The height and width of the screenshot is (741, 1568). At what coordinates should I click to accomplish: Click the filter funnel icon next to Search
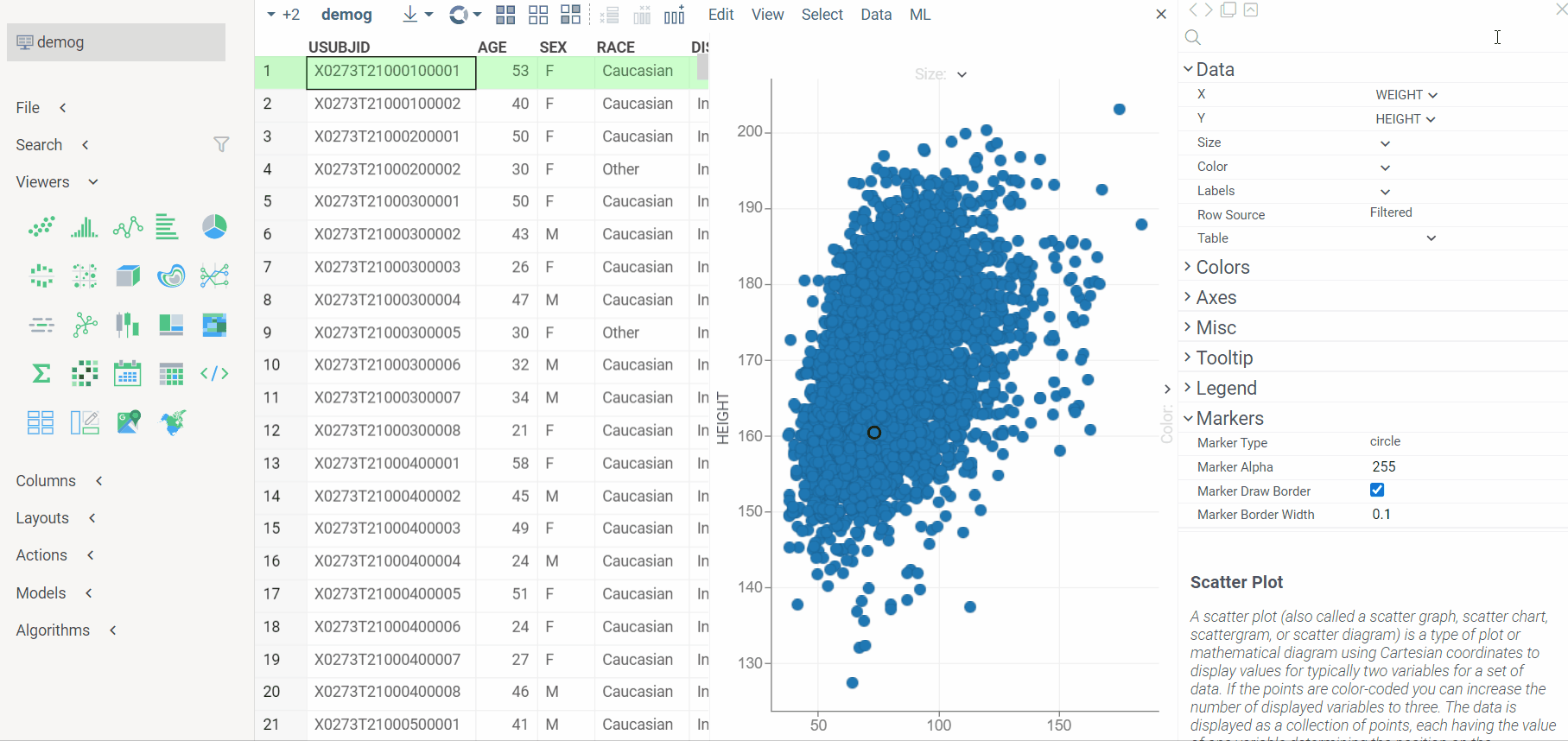point(221,144)
